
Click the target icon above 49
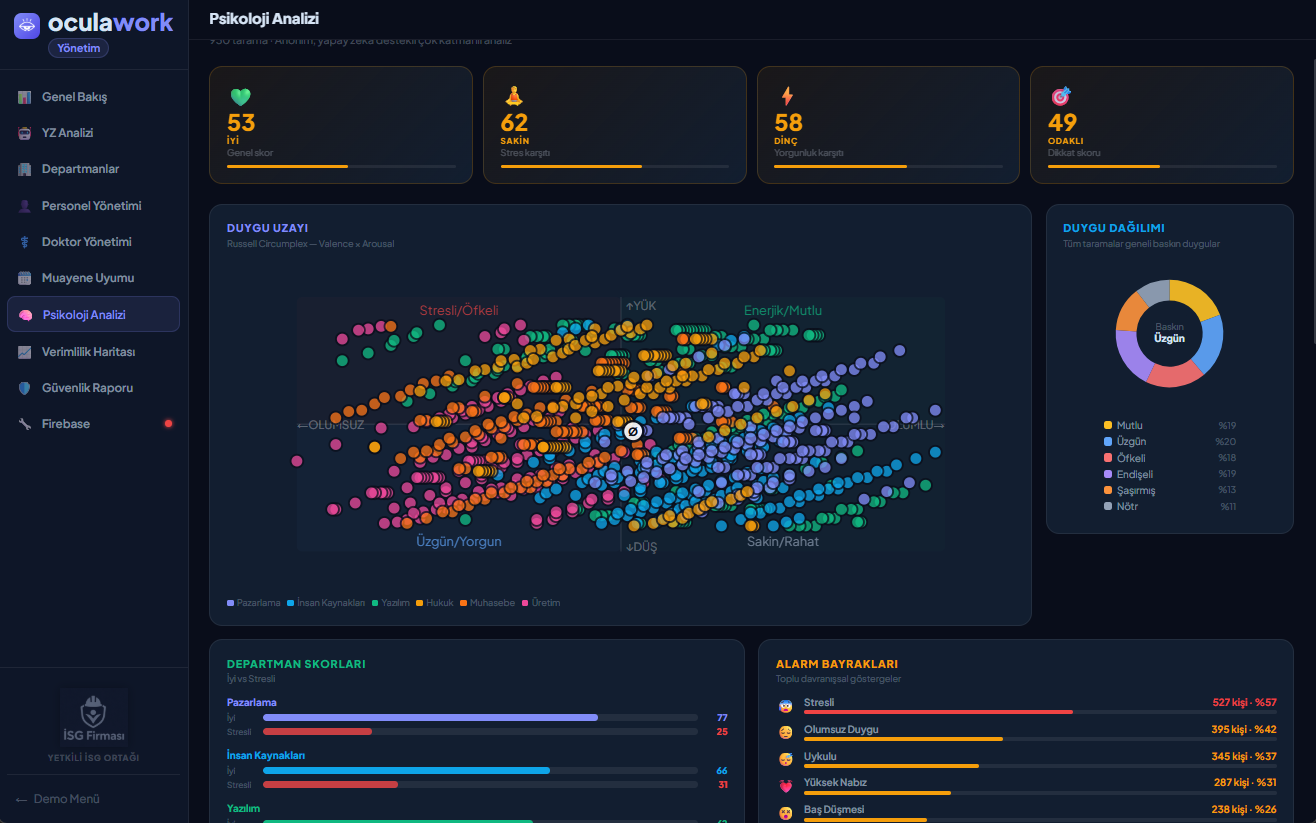coord(1061,96)
